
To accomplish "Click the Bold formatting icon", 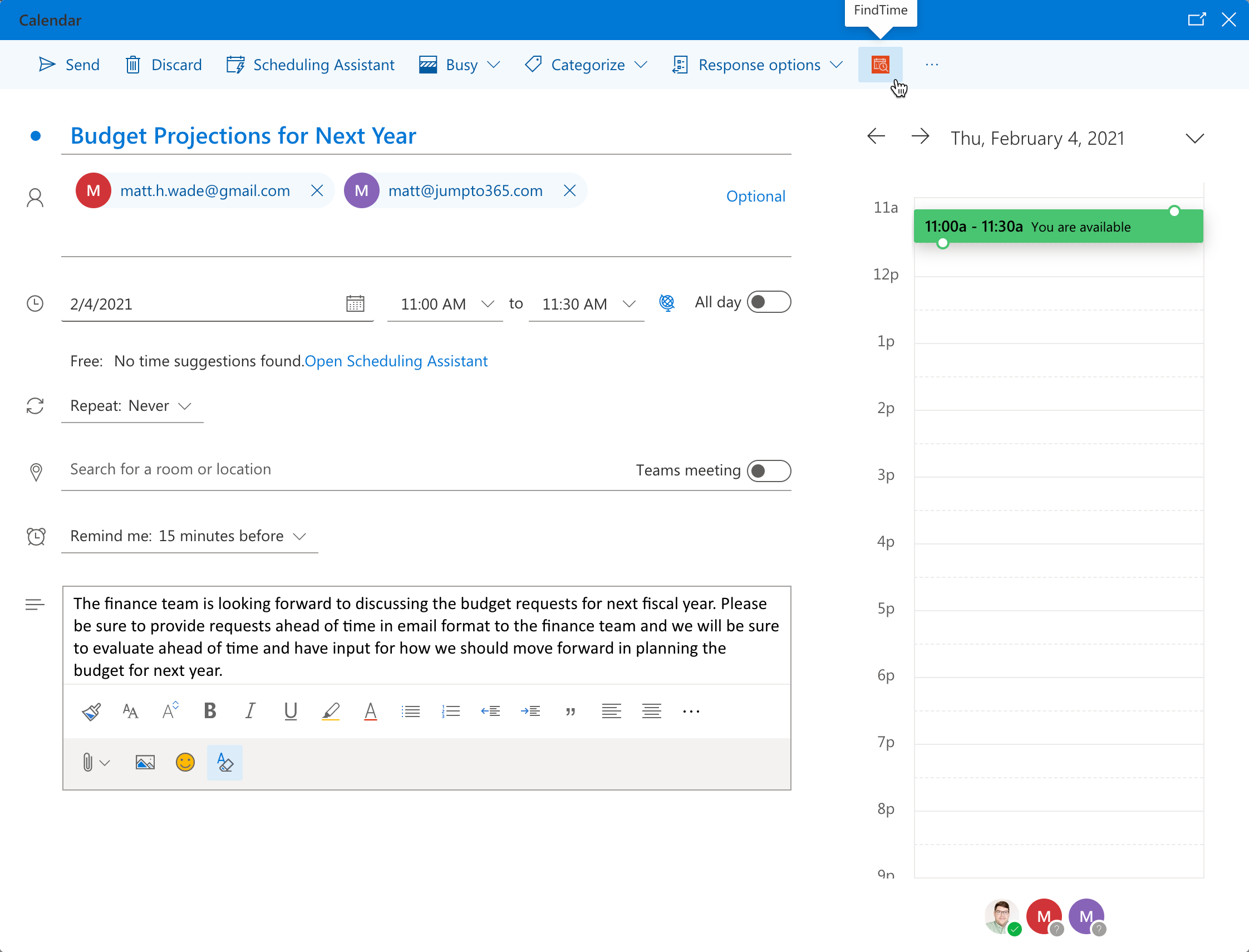I will [210, 710].
